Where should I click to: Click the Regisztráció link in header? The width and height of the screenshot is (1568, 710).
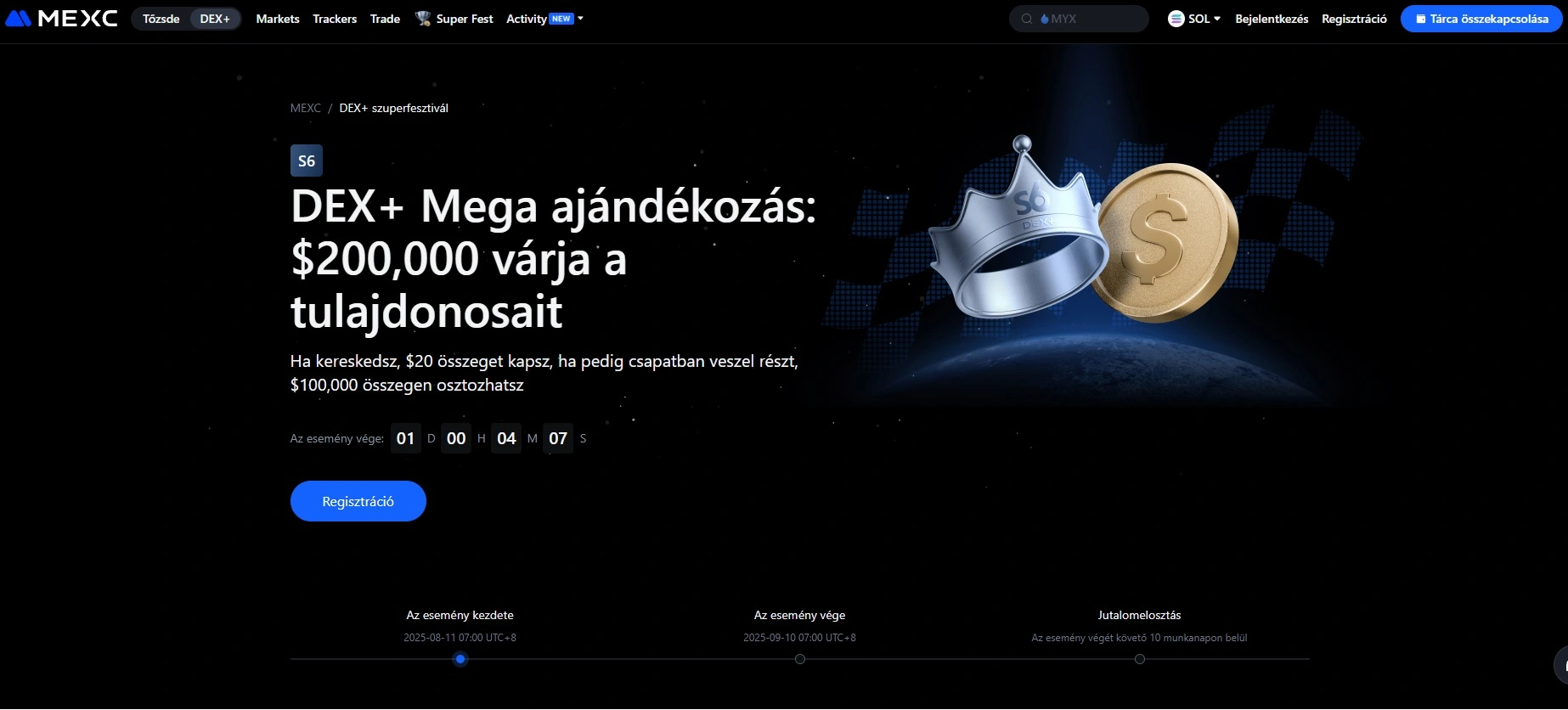pos(1354,19)
